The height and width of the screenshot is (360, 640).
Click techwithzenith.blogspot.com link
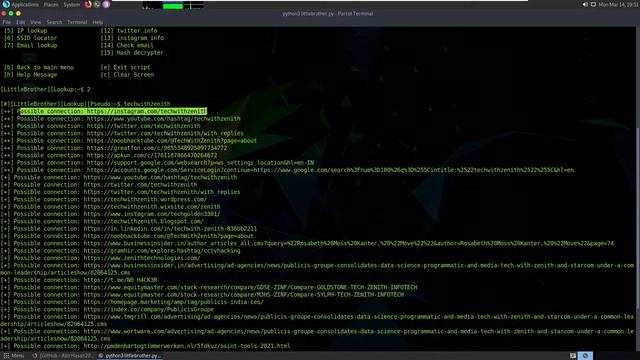tap(143, 221)
